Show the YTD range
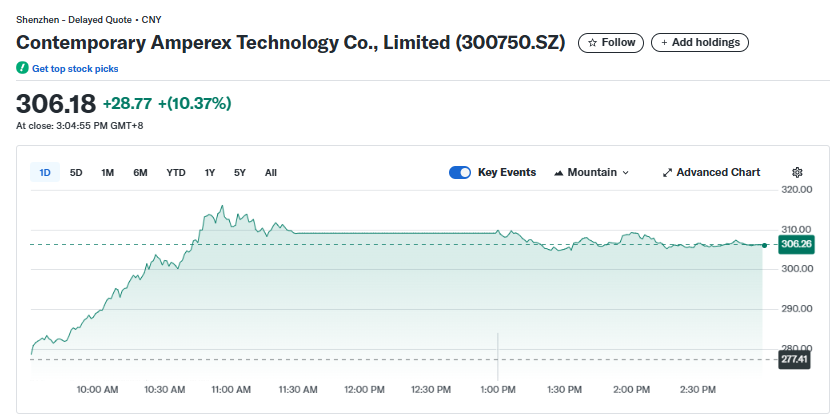 176,173
